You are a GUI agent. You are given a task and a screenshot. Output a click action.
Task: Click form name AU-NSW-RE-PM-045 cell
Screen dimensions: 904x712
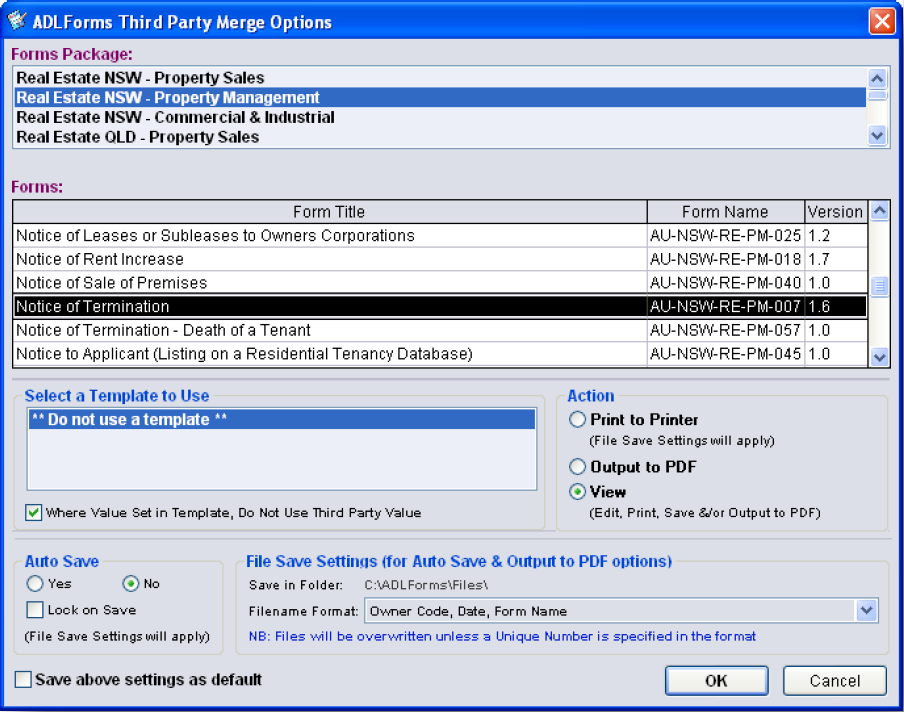tap(725, 353)
